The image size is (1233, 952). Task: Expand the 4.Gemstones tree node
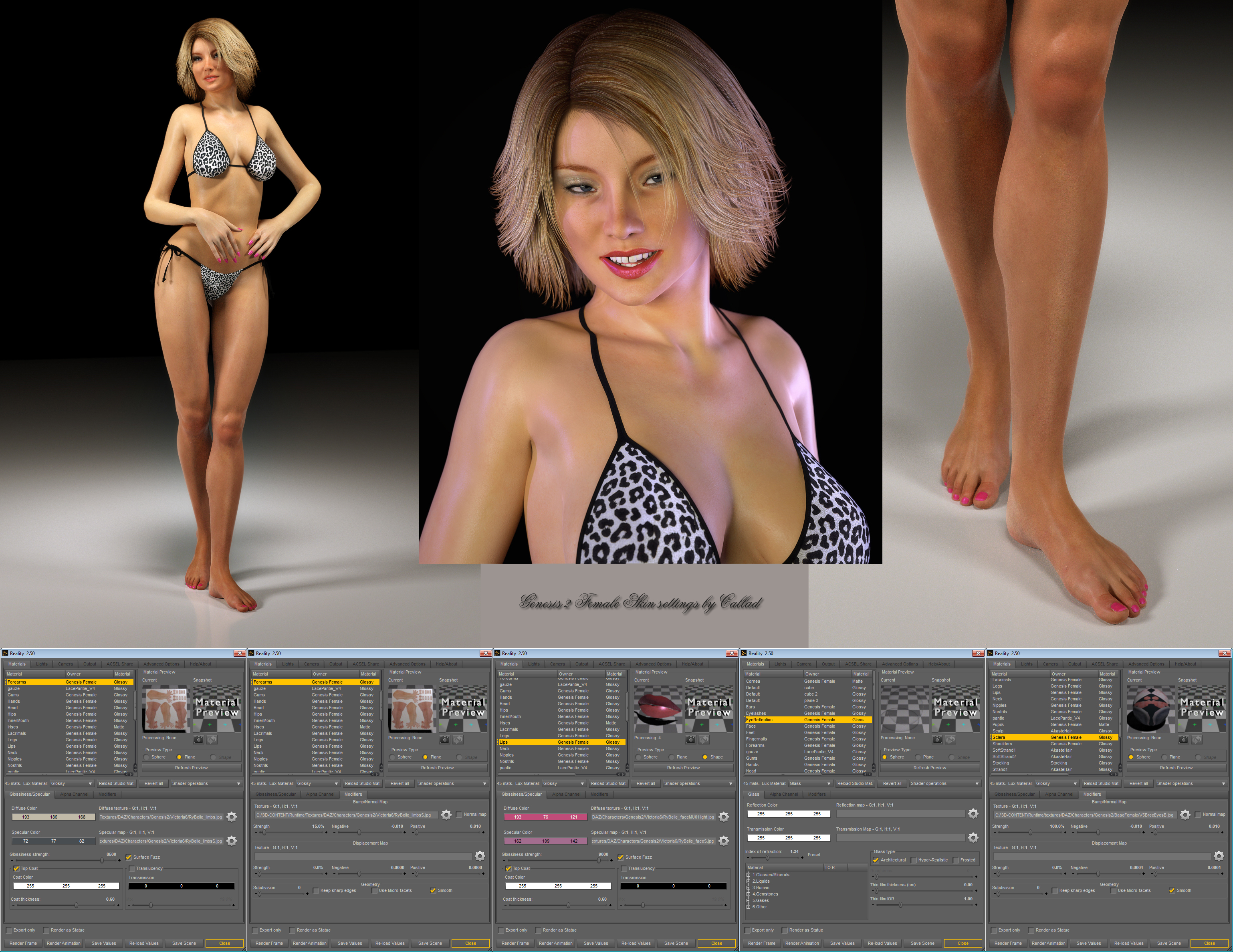coord(749,894)
